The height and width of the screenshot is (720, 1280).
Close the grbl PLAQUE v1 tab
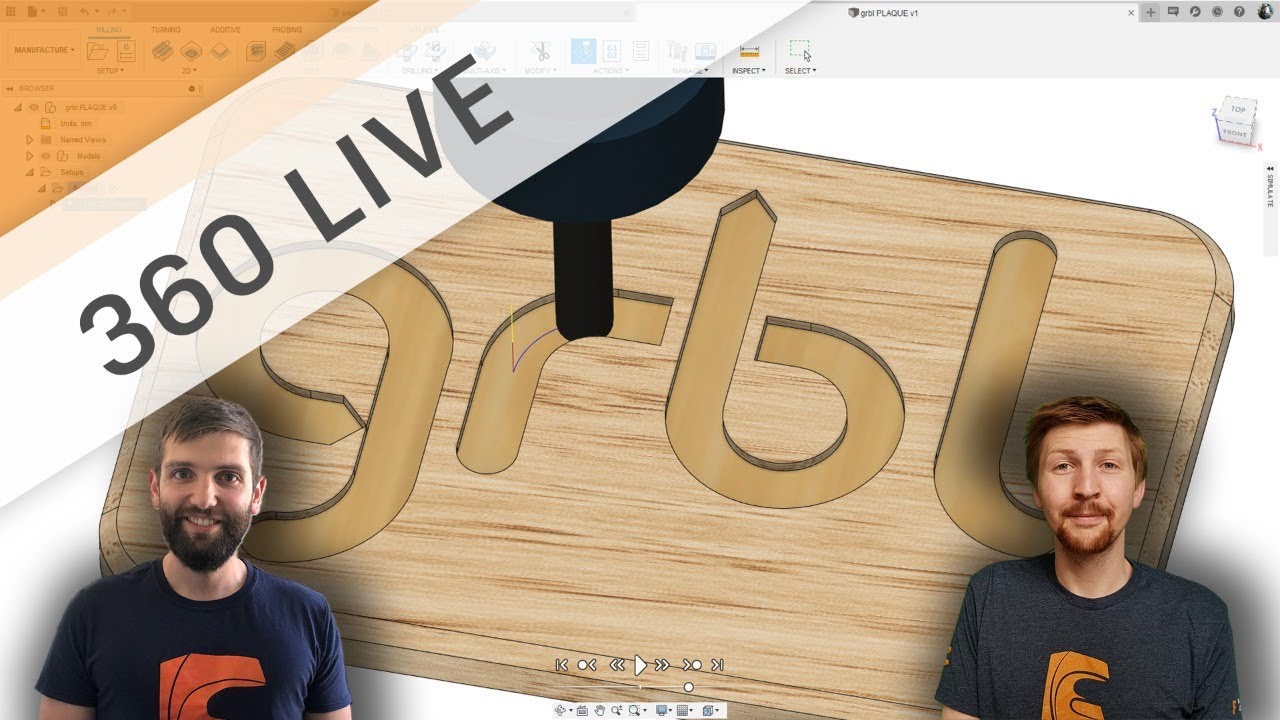[1131, 12]
